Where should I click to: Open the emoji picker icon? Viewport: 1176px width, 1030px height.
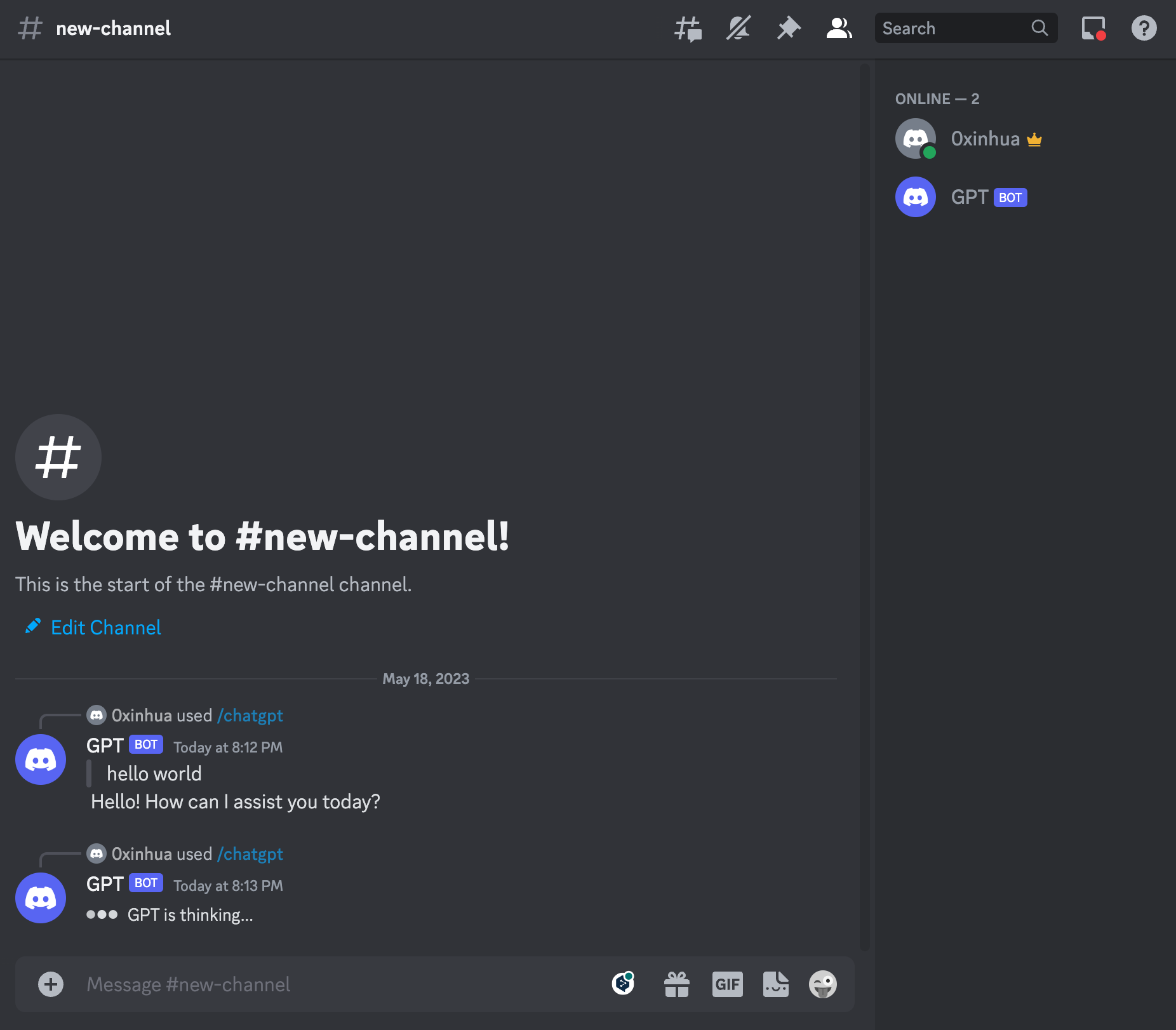pos(823,984)
